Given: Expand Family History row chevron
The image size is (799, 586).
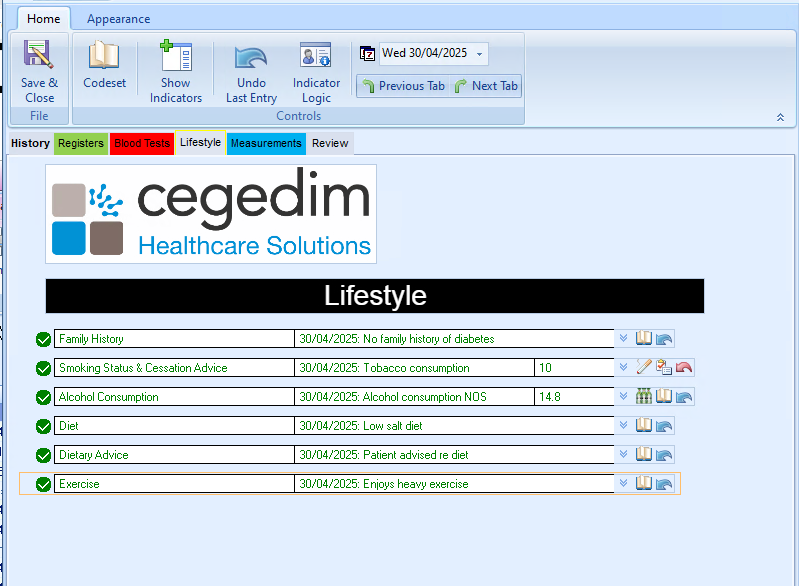Looking at the screenshot, I should pyautogui.click(x=623, y=338).
